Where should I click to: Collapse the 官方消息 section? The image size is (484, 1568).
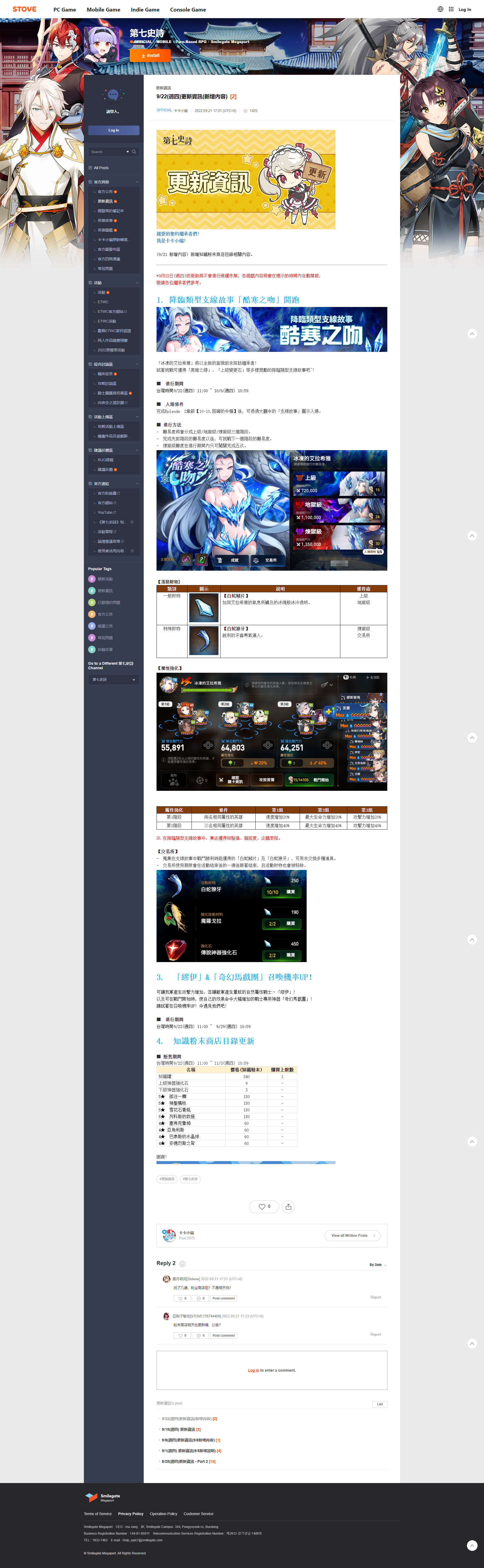(x=137, y=182)
